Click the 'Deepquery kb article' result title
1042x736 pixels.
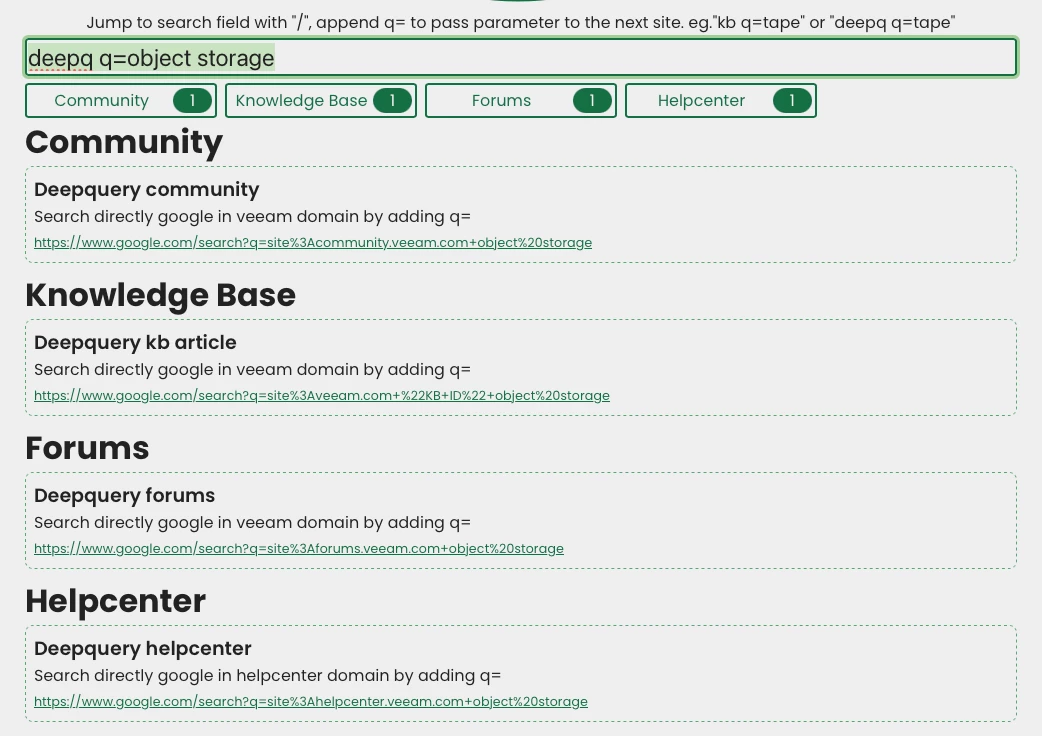(x=136, y=342)
